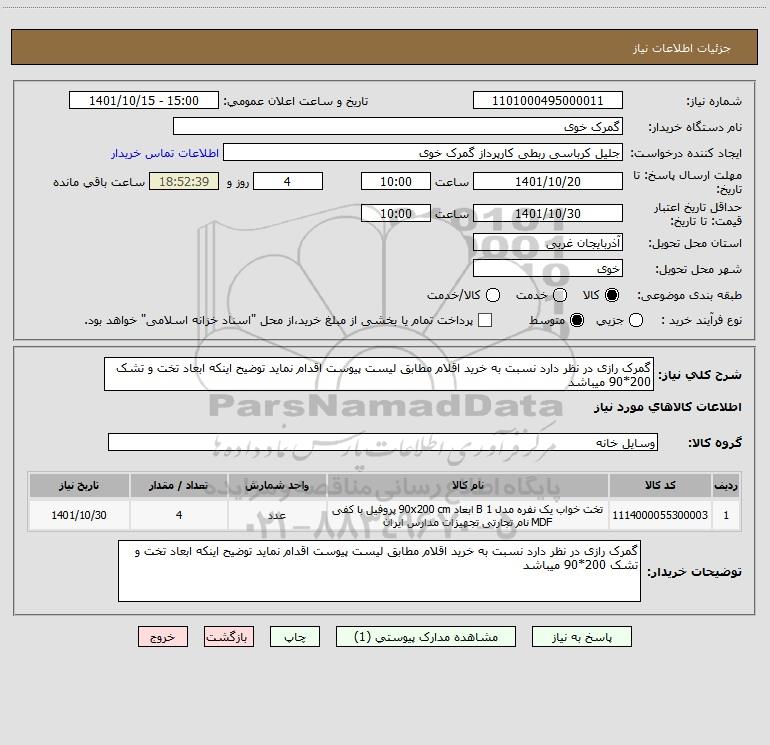770x745 pixels.
Task: Click the نام دستگاه خریدار field گمرک خوی
Action: pos(398,126)
